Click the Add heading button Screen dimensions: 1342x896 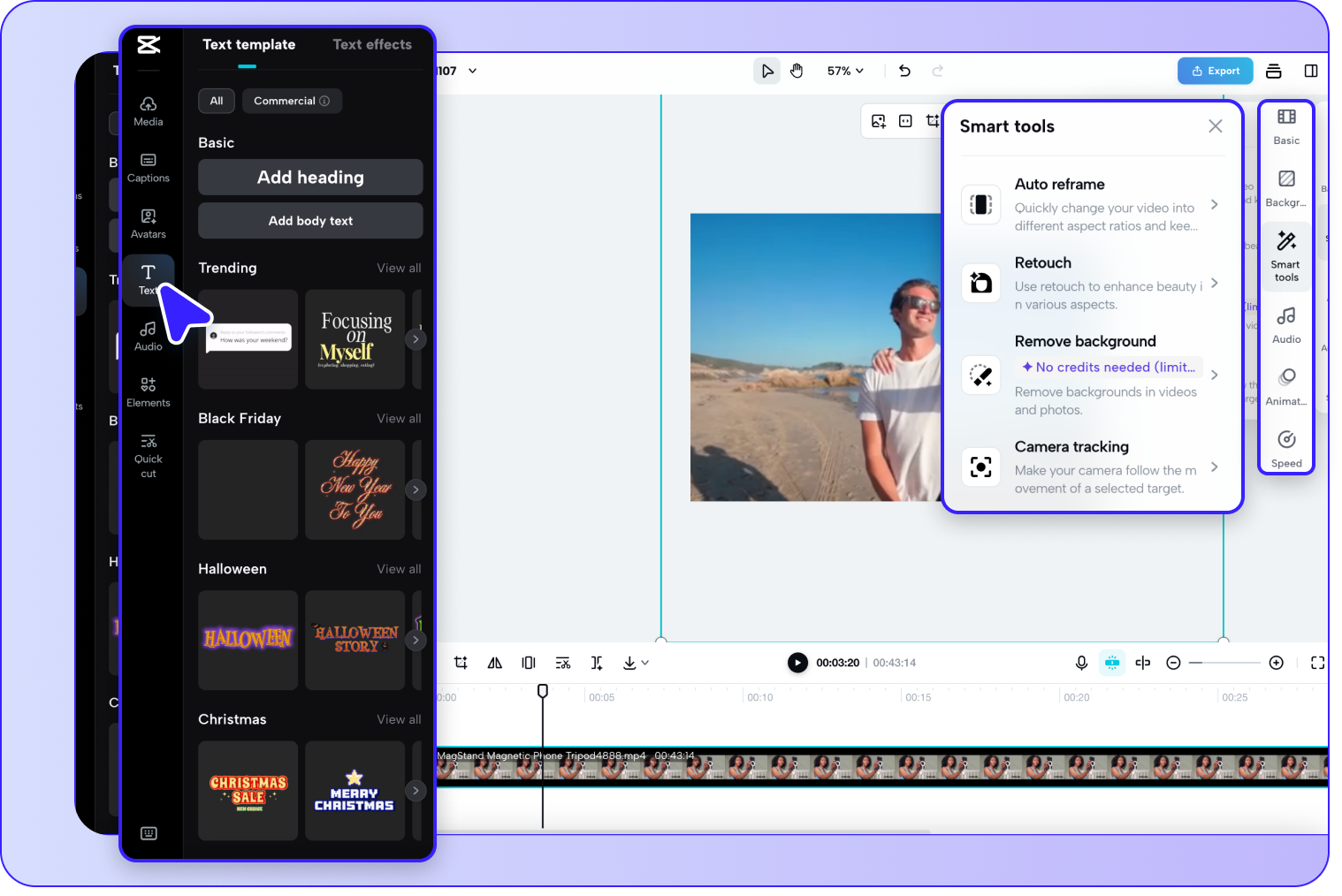point(310,178)
